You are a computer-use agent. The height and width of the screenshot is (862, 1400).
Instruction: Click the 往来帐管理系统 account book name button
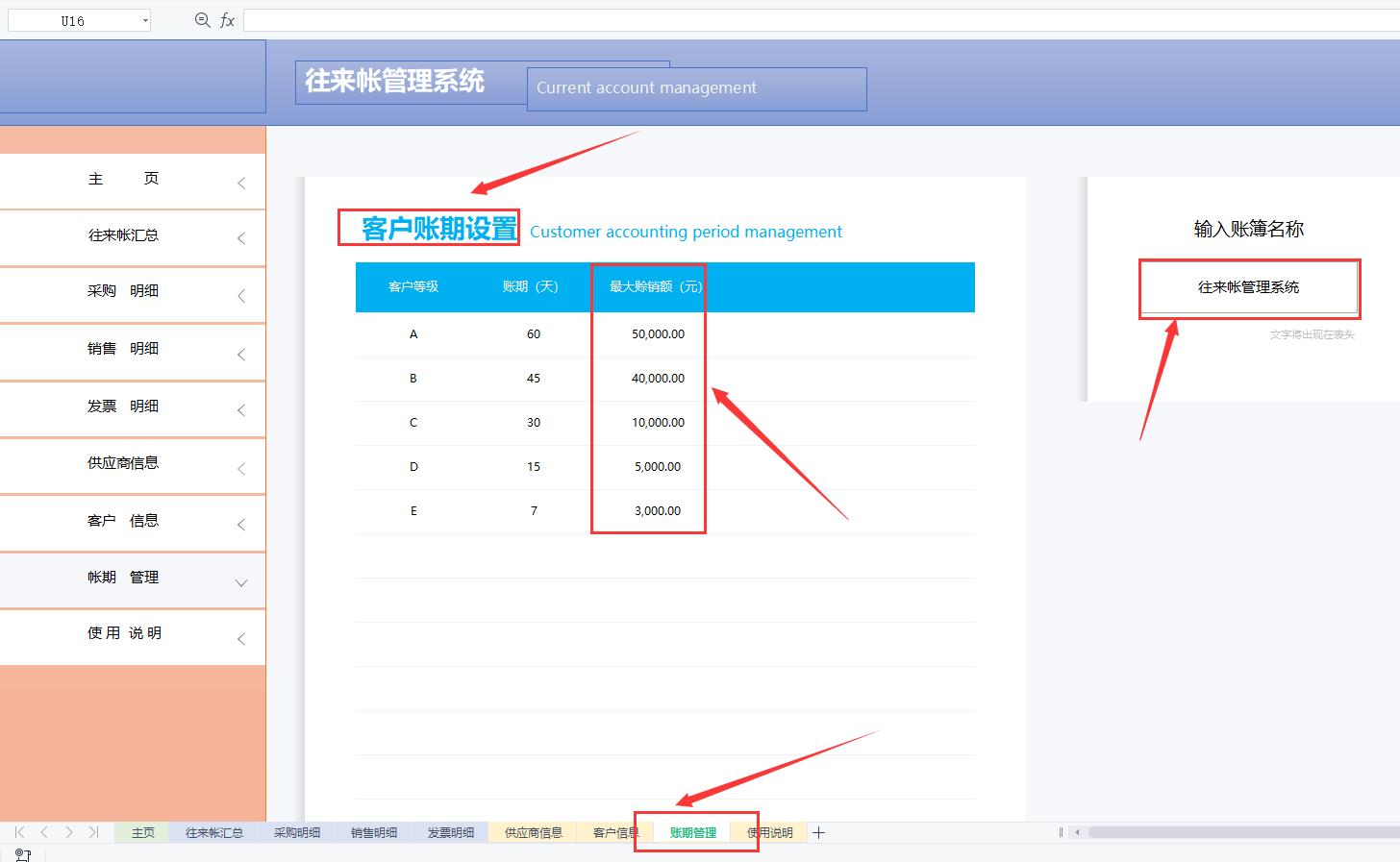[1248, 286]
